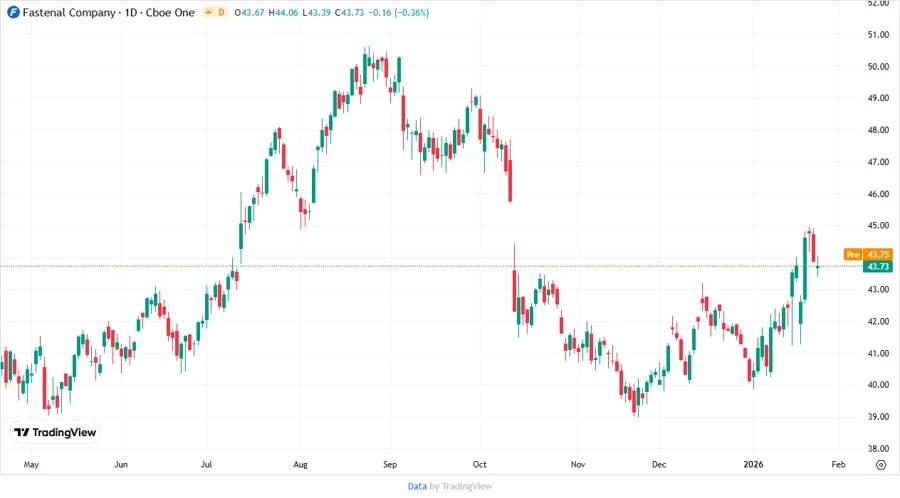
Task: Click the 47.00 price axis label
Action: 878,162
